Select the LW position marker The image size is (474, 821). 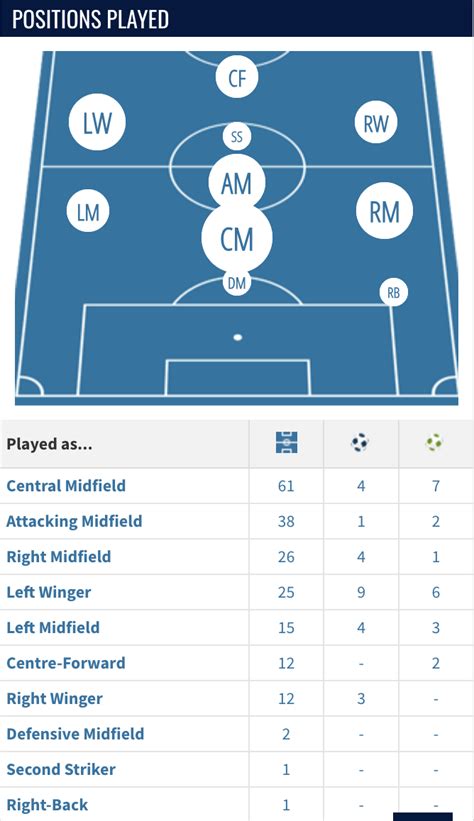tap(97, 123)
